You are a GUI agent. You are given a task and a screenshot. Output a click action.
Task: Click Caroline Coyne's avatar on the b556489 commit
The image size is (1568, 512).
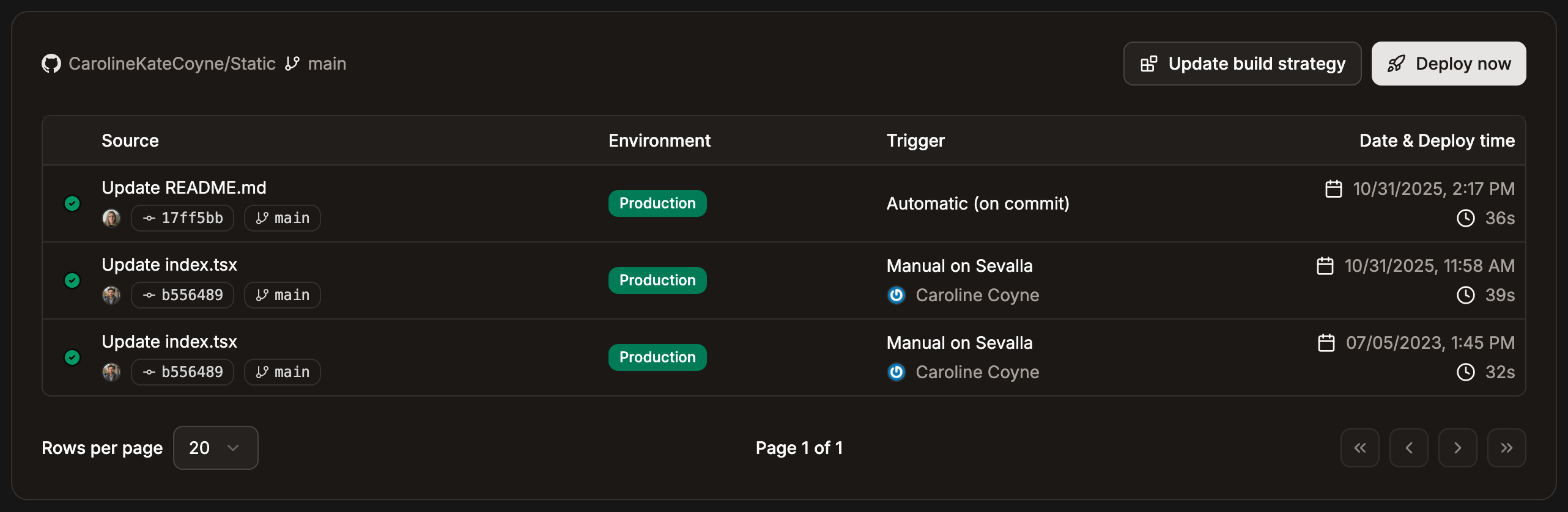(x=111, y=294)
